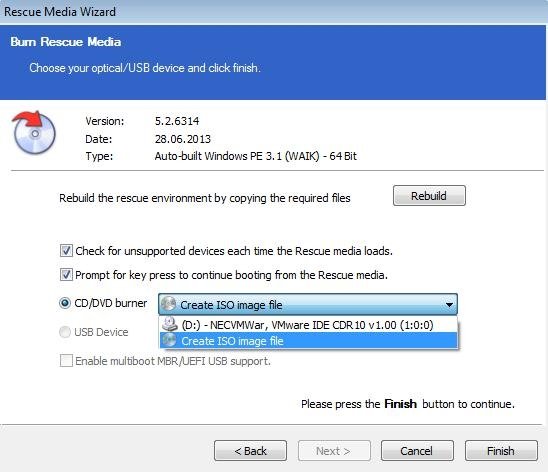This screenshot has width=548, height=472.
Task: Choose the (D:) NECVMWar VMware IDE CDR10 entry
Action: pos(308,325)
